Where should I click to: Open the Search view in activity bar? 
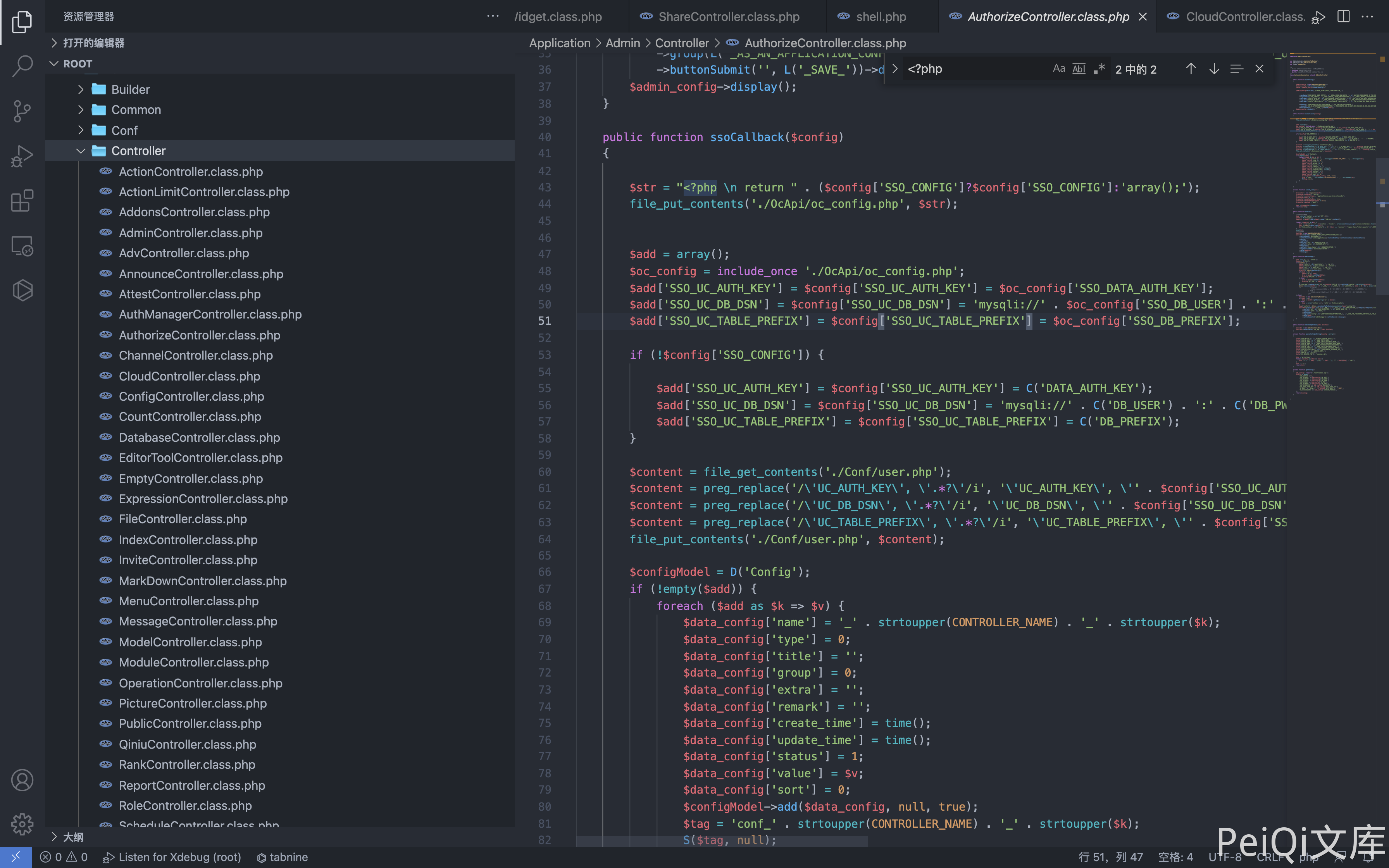click(22, 66)
